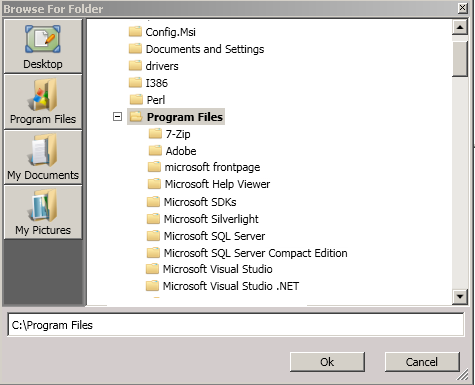The width and height of the screenshot is (475, 385).
Task: Click the scrollbar down arrow
Action: [460, 296]
